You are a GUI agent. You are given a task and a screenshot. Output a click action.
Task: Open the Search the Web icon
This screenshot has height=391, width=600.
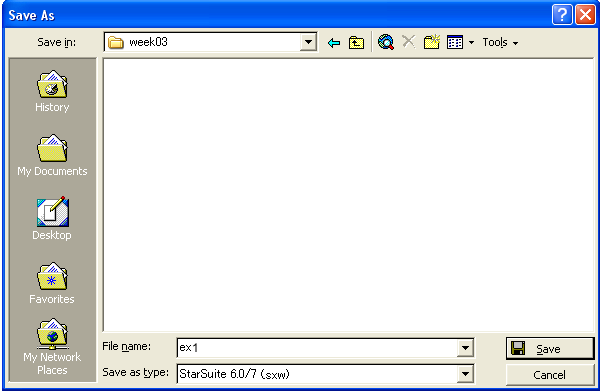pos(386,42)
